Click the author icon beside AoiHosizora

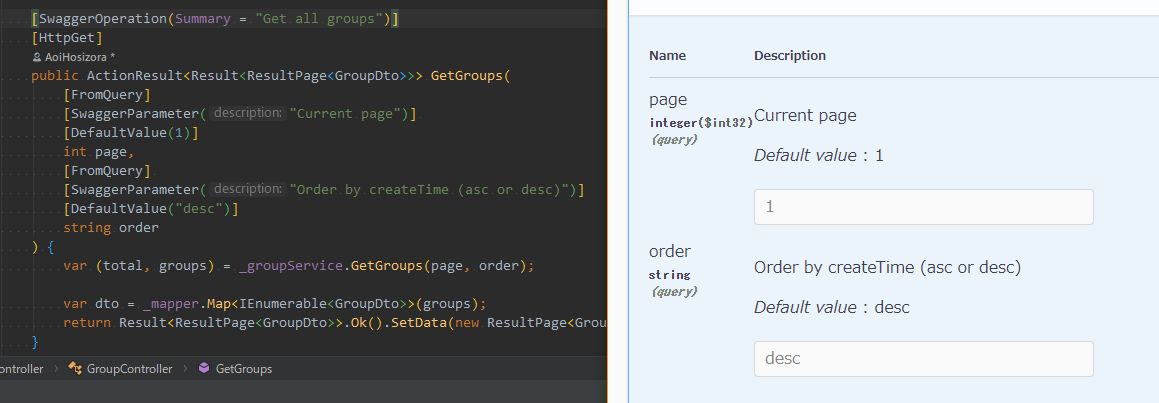coord(37,56)
